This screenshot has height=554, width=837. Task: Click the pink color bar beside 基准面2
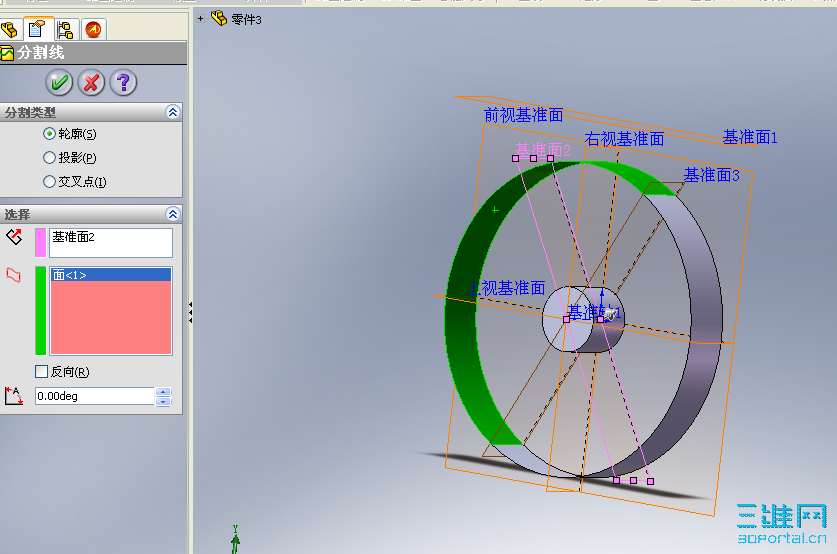tap(41, 243)
